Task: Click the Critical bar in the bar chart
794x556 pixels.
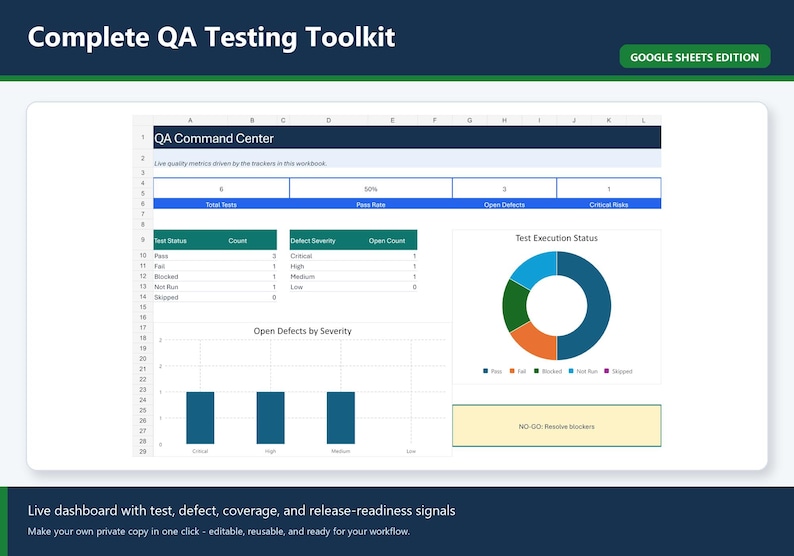Action: pyautogui.click(x=200, y=418)
